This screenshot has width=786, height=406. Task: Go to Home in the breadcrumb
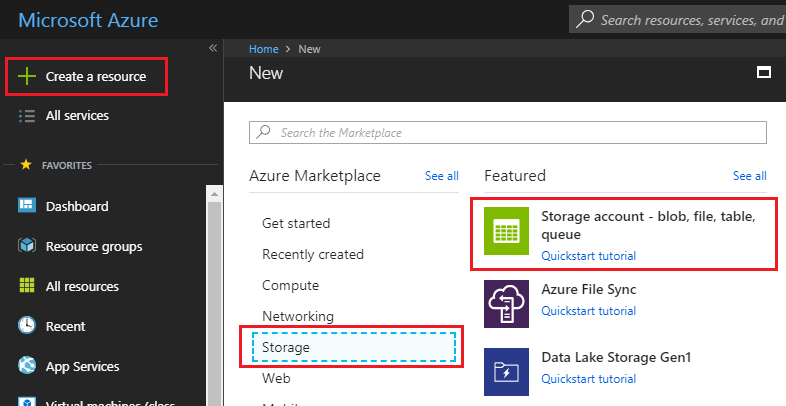tap(263, 48)
